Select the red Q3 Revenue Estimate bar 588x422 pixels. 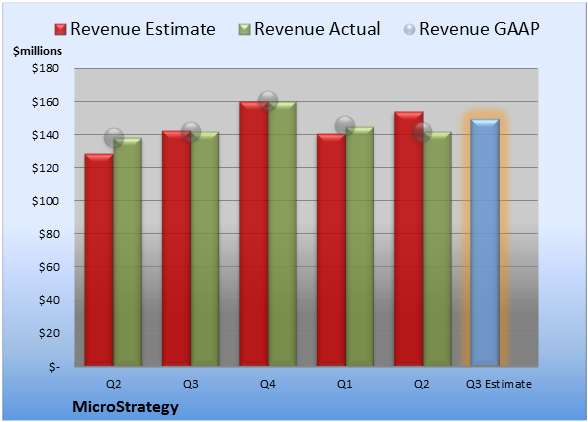[x=177, y=248]
